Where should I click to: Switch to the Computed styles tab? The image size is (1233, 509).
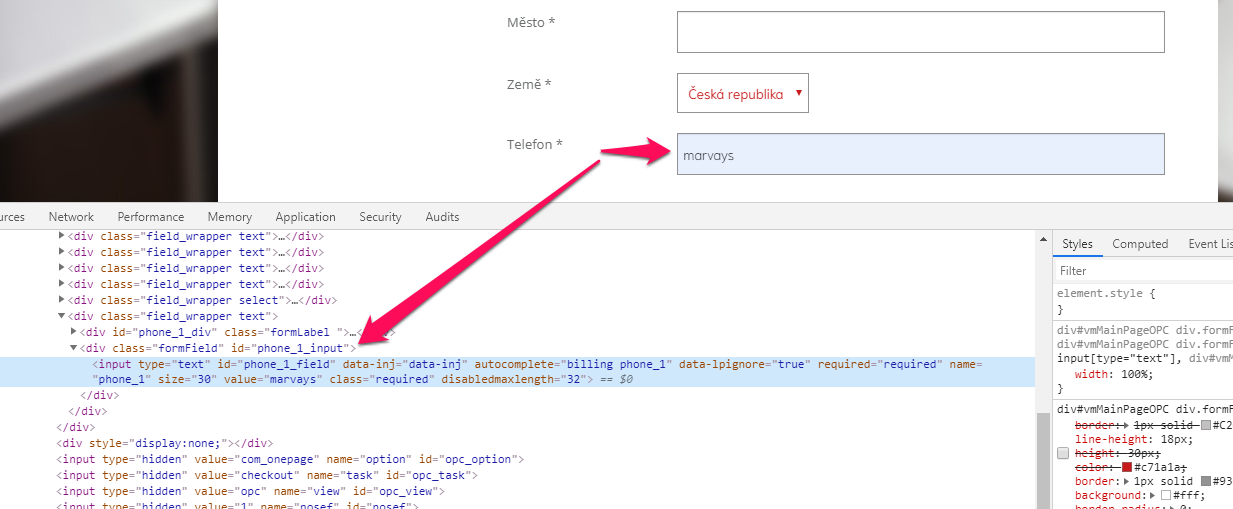tap(1140, 244)
